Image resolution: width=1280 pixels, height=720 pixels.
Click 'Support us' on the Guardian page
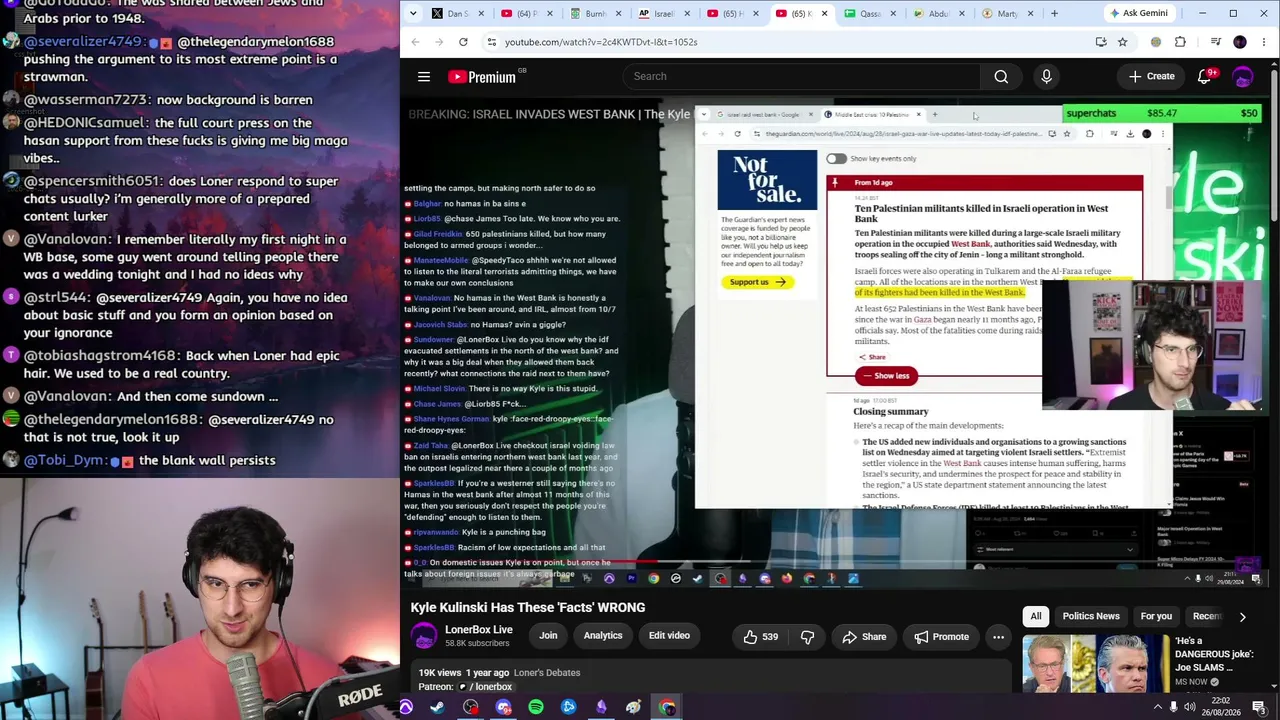(x=757, y=282)
